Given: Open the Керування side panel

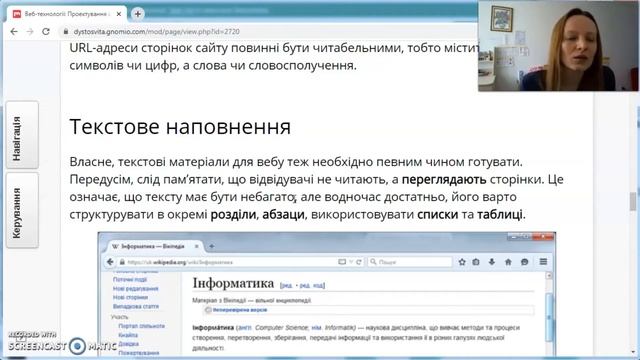Looking at the screenshot, I should (22, 210).
